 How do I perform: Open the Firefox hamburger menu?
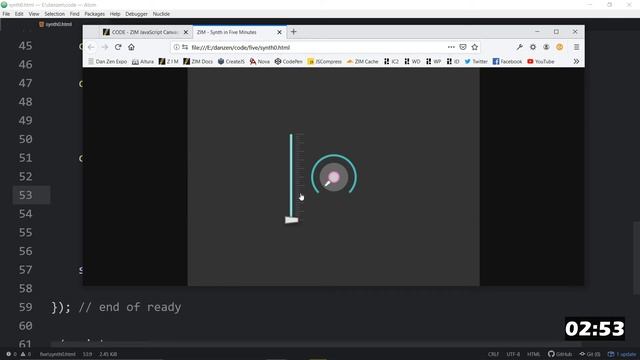pyautogui.click(x=576, y=47)
